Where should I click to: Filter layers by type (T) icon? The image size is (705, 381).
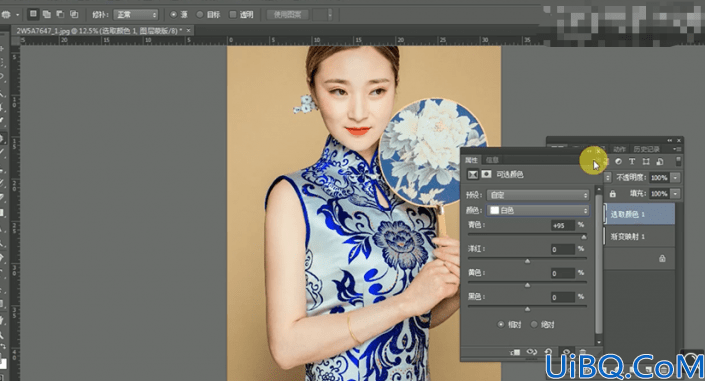coord(632,161)
